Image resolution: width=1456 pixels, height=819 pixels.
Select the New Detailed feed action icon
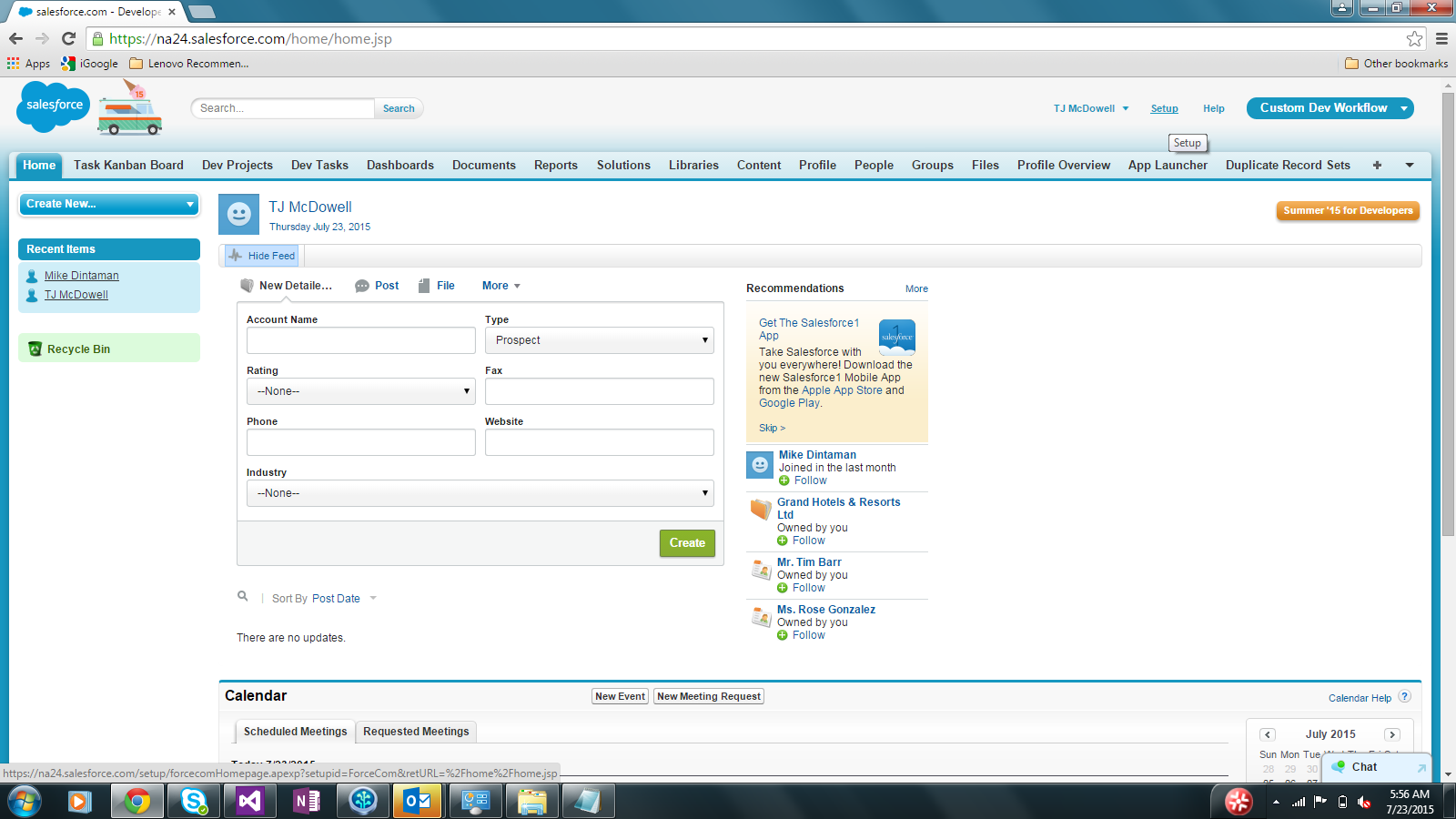[x=247, y=285]
